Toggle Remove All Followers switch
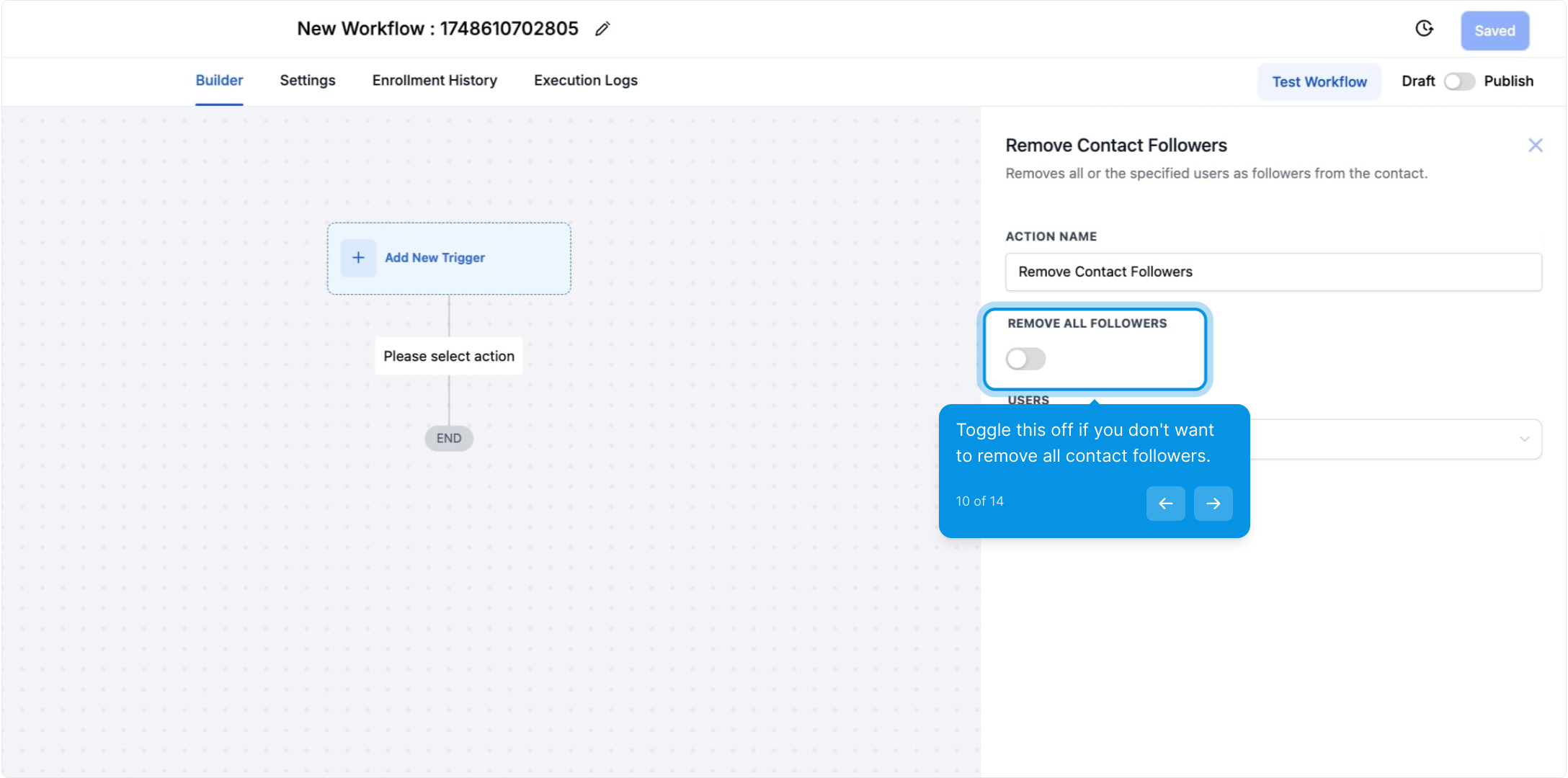The width and height of the screenshot is (1568, 778). [1025, 359]
